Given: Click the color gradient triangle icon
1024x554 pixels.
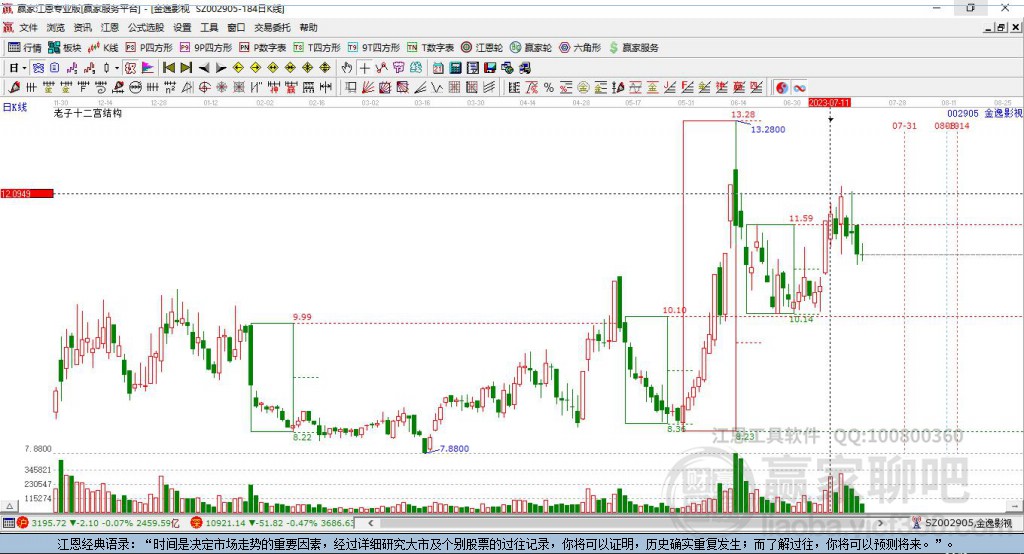Looking at the screenshot, I should tap(148, 68).
